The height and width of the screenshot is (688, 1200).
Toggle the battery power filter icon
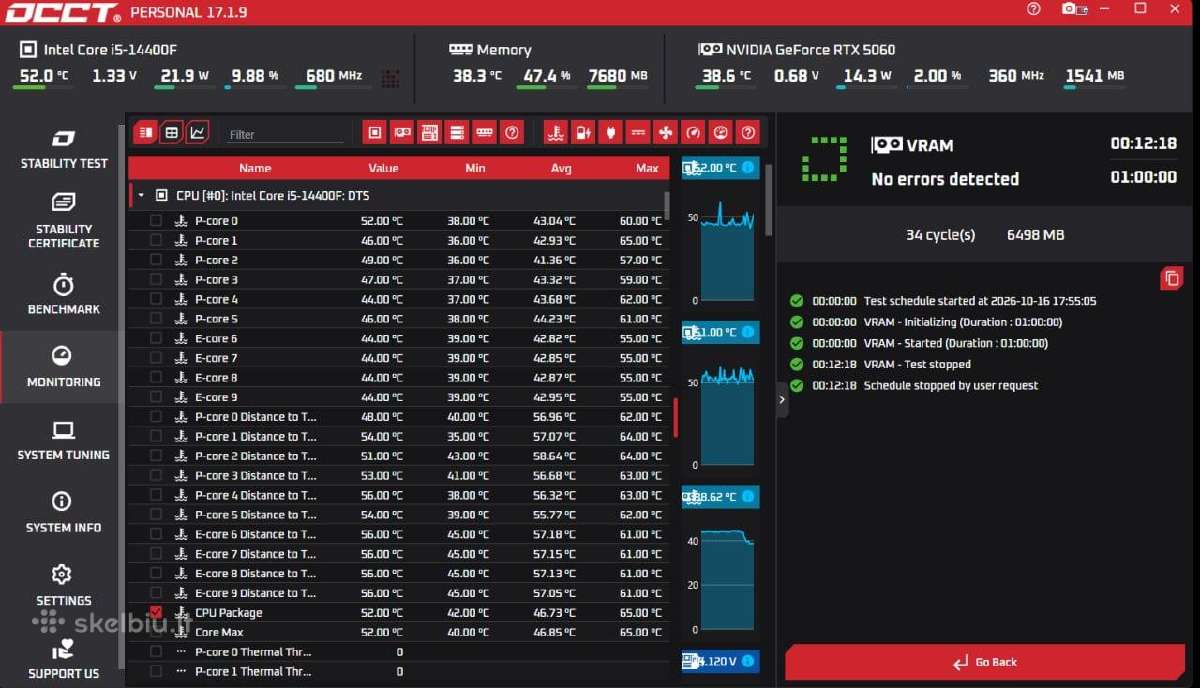point(583,132)
